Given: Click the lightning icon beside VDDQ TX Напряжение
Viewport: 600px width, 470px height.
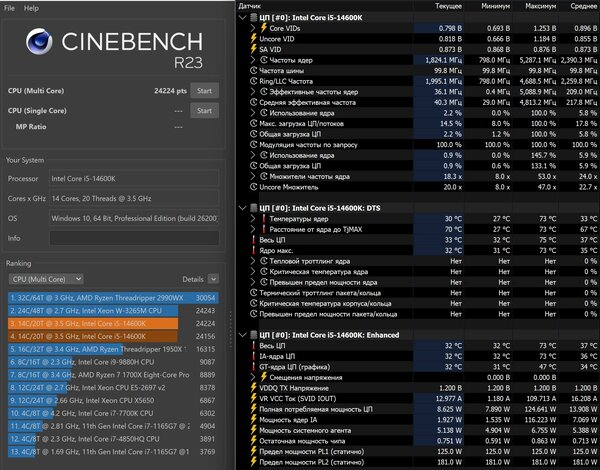Looking at the screenshot, I should [253, 388].
